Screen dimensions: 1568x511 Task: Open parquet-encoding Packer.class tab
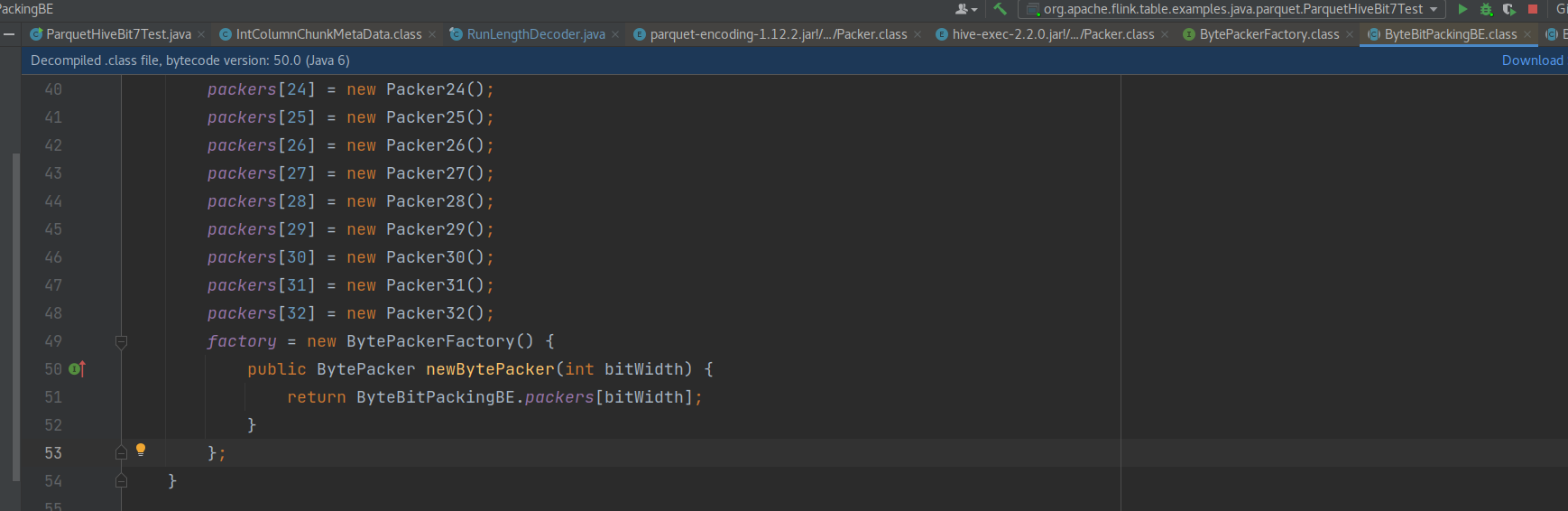(779, 34)
